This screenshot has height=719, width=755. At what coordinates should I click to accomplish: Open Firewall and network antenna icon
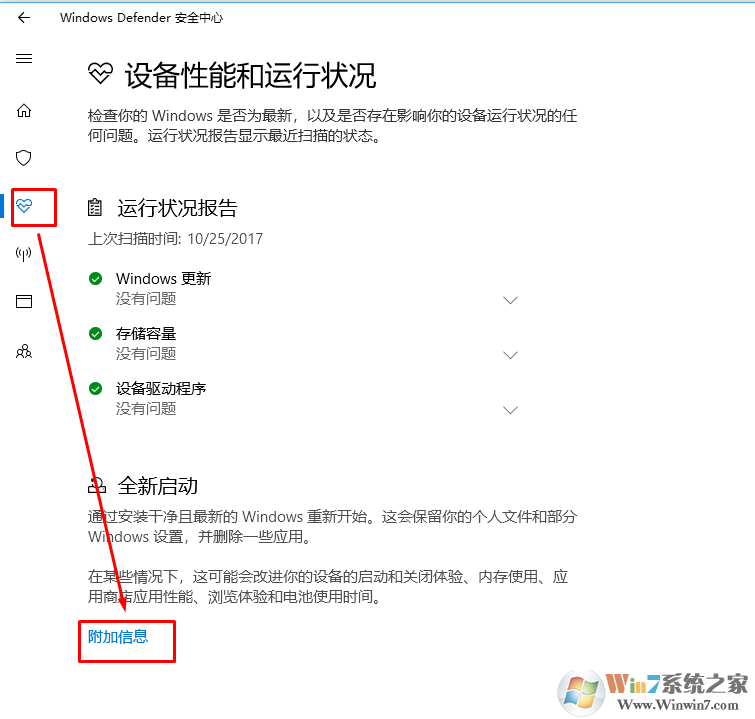coord(24,254)
